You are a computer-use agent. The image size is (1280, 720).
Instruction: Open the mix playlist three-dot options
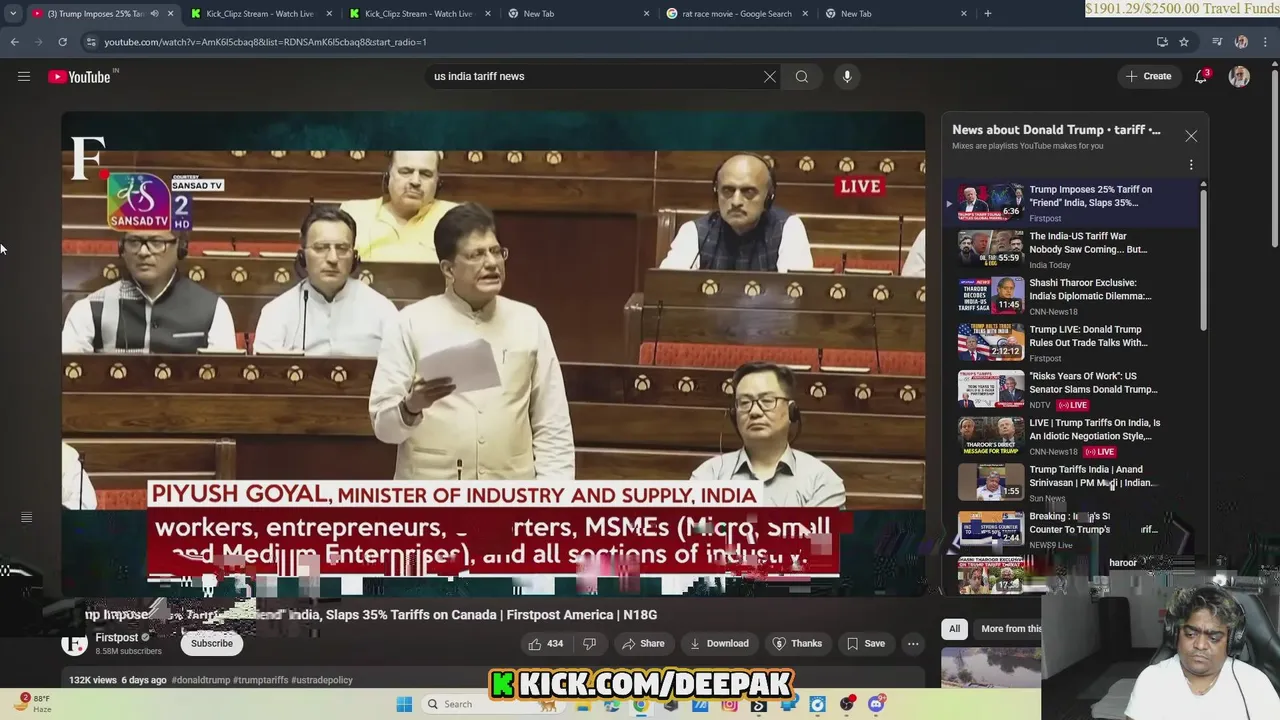(x=1191, y=165)
